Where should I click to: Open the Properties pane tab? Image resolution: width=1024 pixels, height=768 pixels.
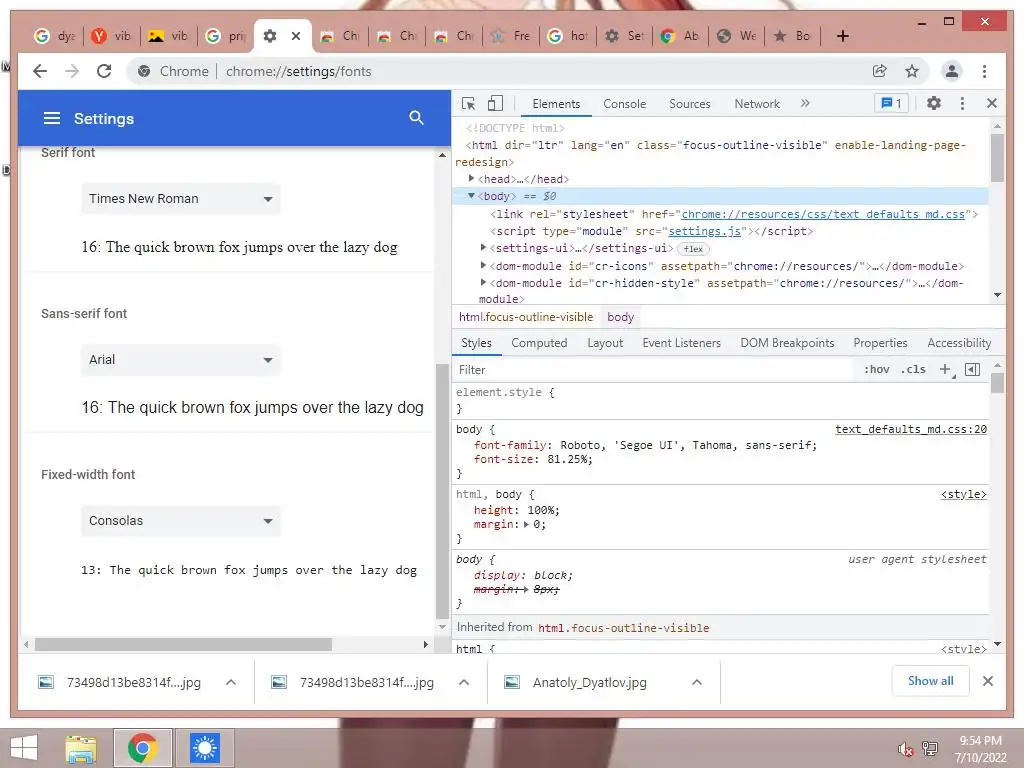[x=880, y=343]
